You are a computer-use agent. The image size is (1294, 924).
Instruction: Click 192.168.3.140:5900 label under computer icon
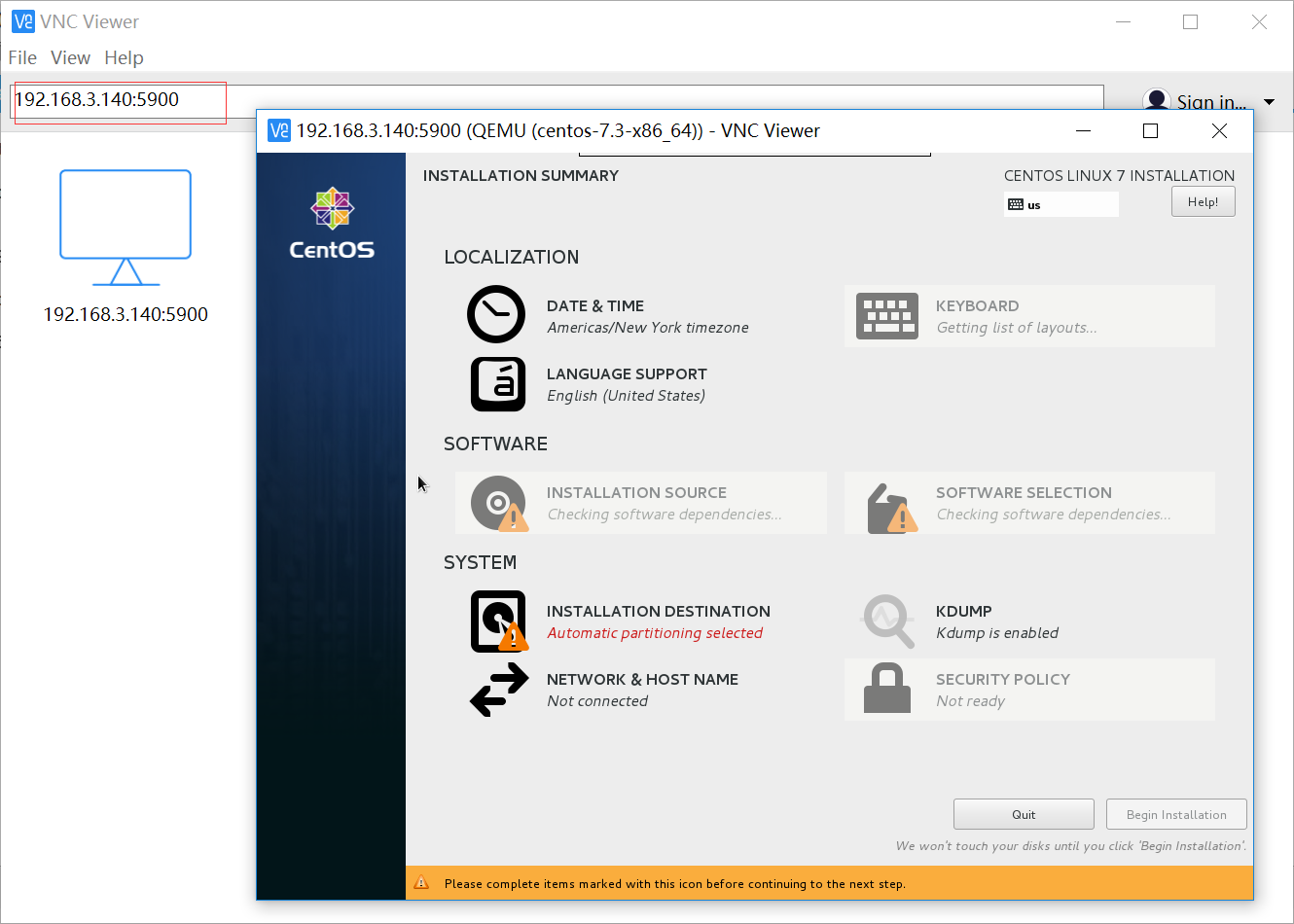126,314
